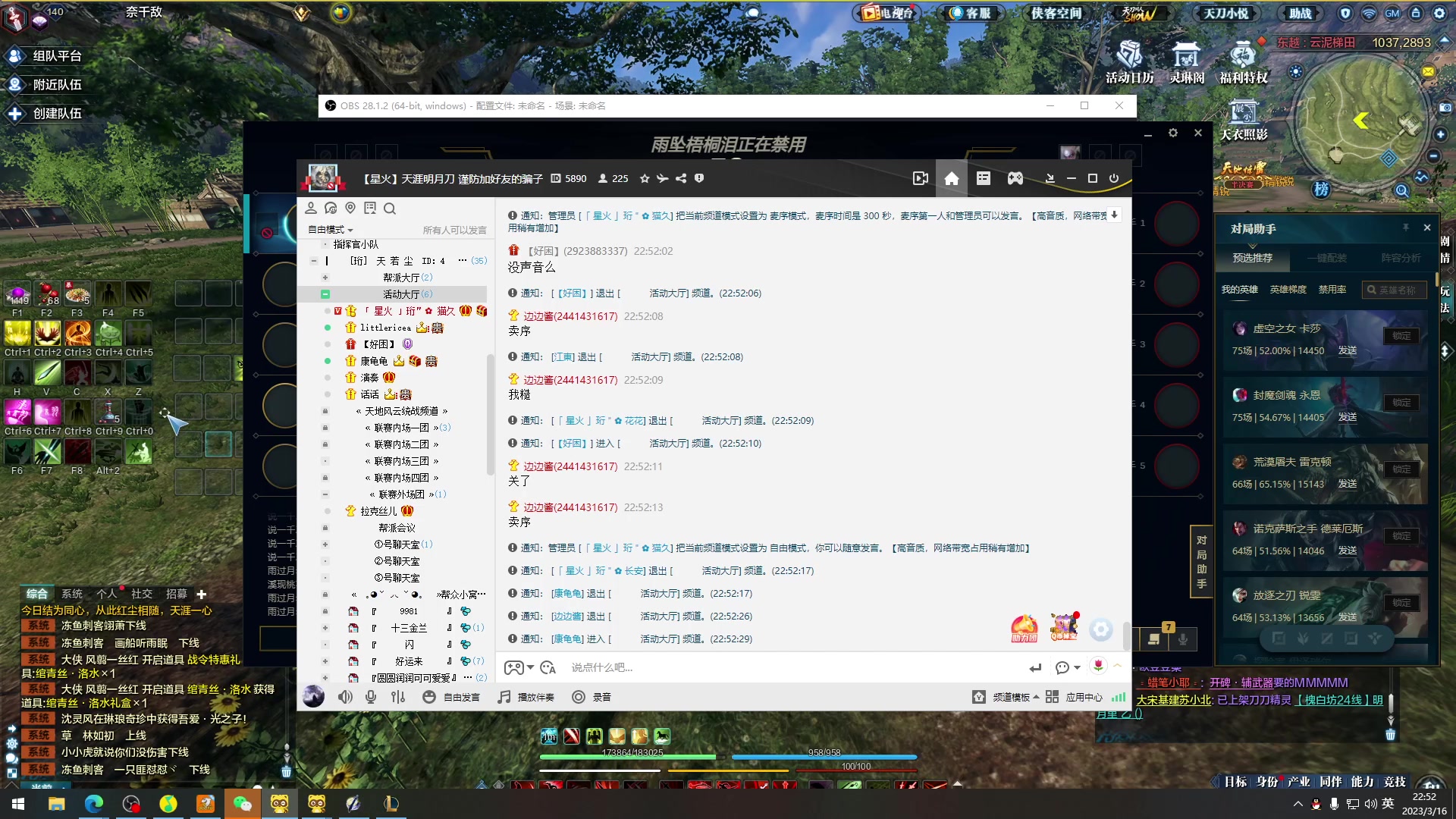The height and width of the screenshot is (819, 1456).
Task: Click the text font style icon in chat input
Action: tap(548, 667)
